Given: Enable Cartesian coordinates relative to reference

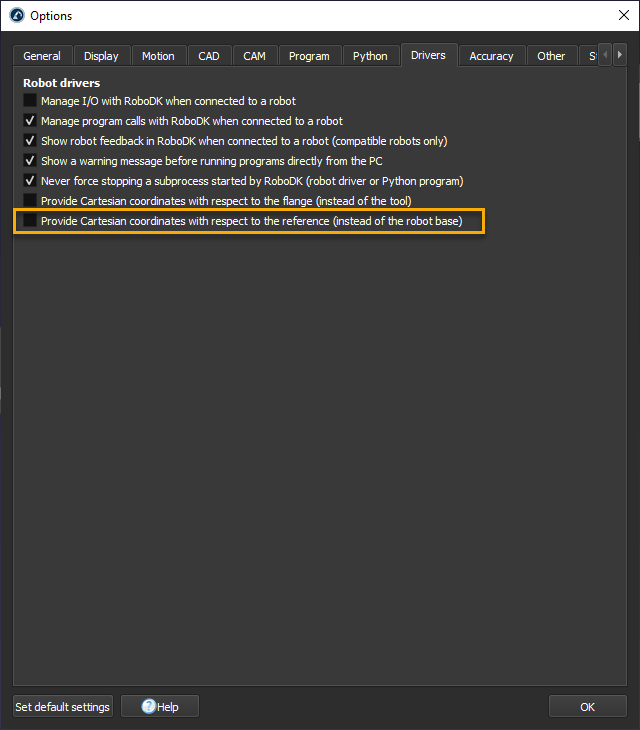Looking at the screenshot, I should coord(30,221).
